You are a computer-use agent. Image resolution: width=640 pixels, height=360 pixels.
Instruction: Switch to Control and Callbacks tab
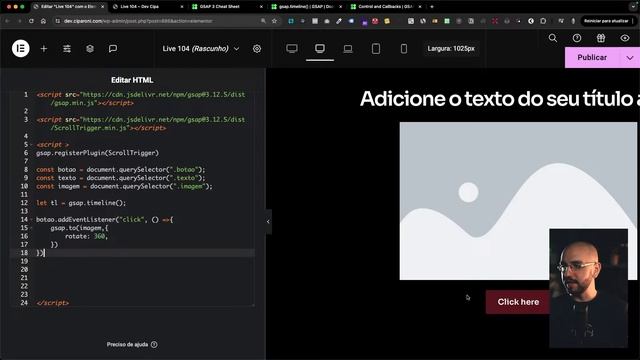tap(384, 7)
